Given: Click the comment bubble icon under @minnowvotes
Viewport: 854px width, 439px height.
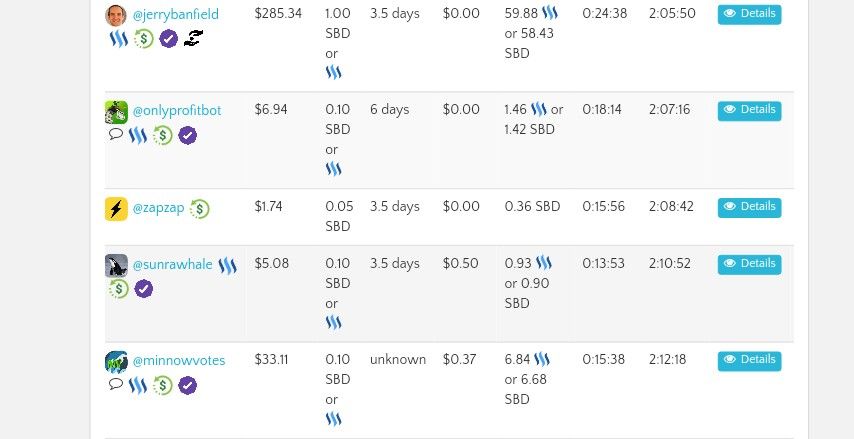Looking at the screenshot, I should point(115,384).
